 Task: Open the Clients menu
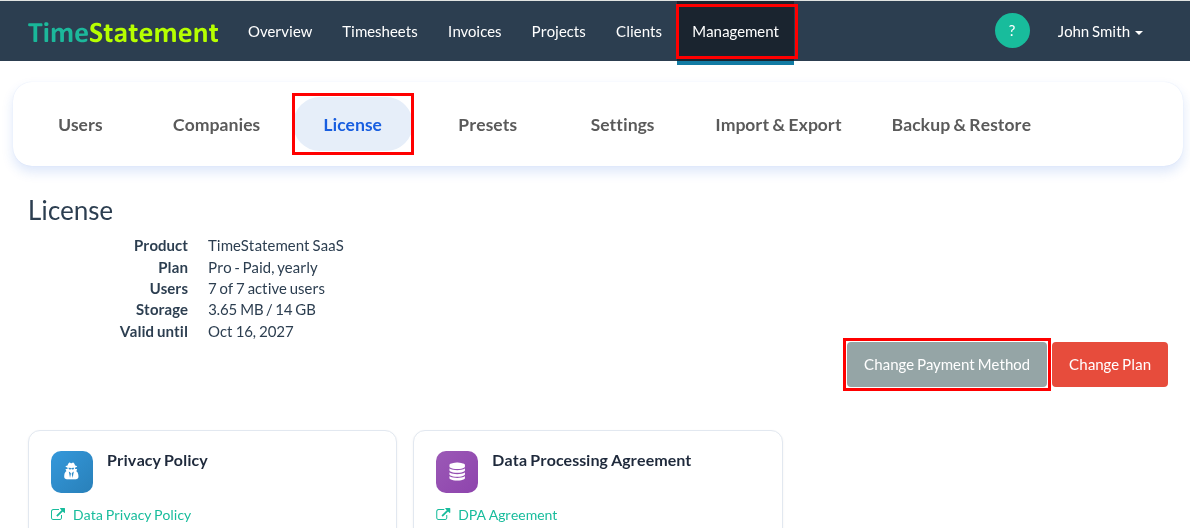coord(639,32)
